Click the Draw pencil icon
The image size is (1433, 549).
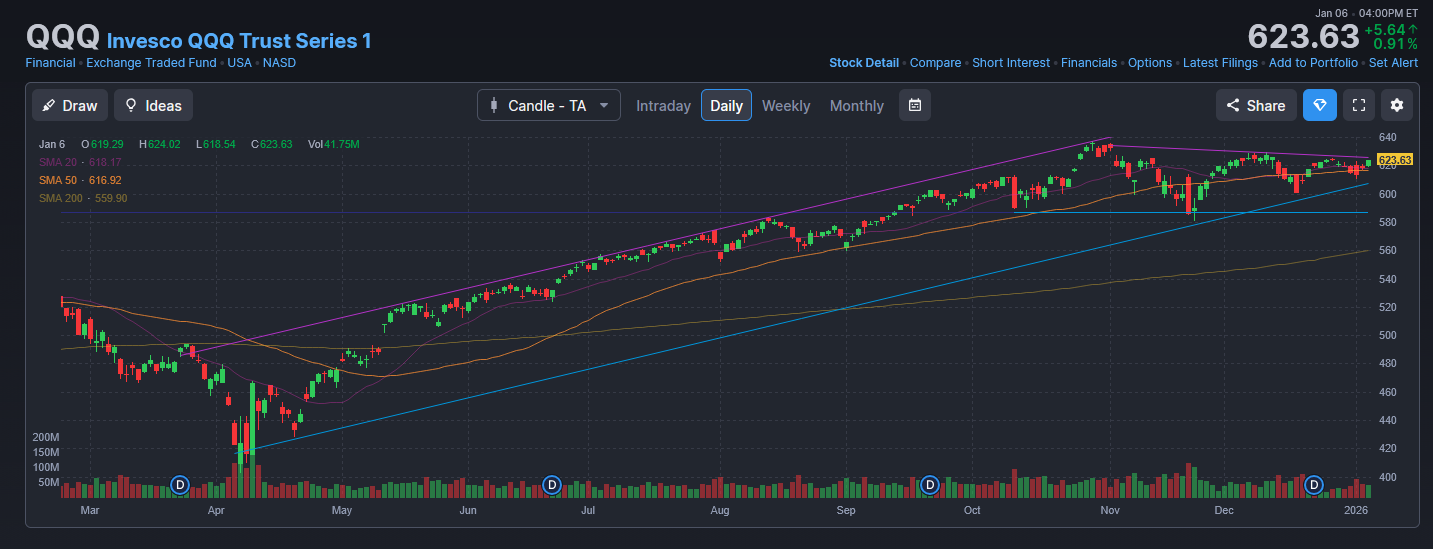(x=49, y=105)
